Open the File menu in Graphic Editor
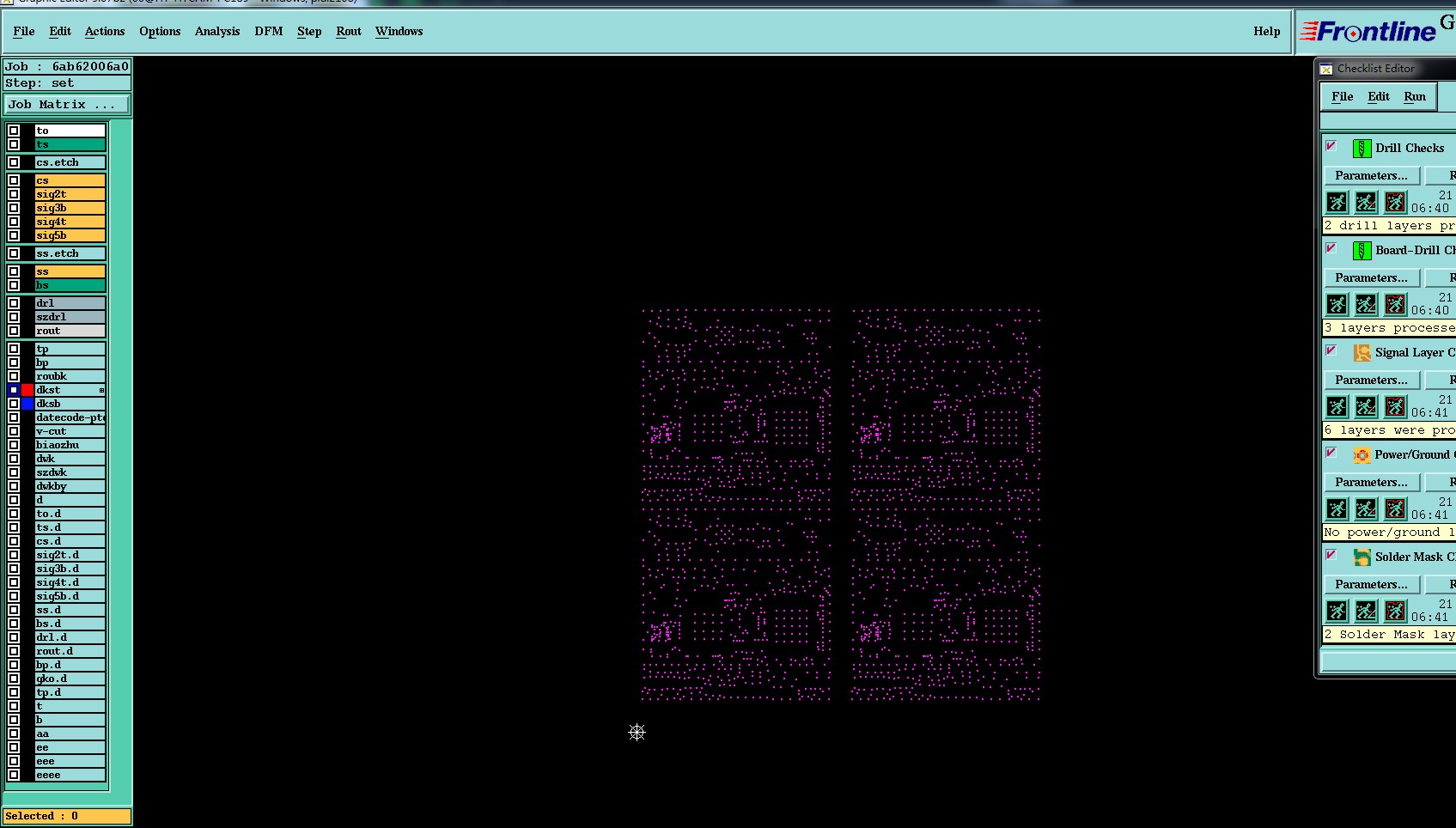Image resolution: width=1456 pixels, height=828 pixels. [24, 32]
